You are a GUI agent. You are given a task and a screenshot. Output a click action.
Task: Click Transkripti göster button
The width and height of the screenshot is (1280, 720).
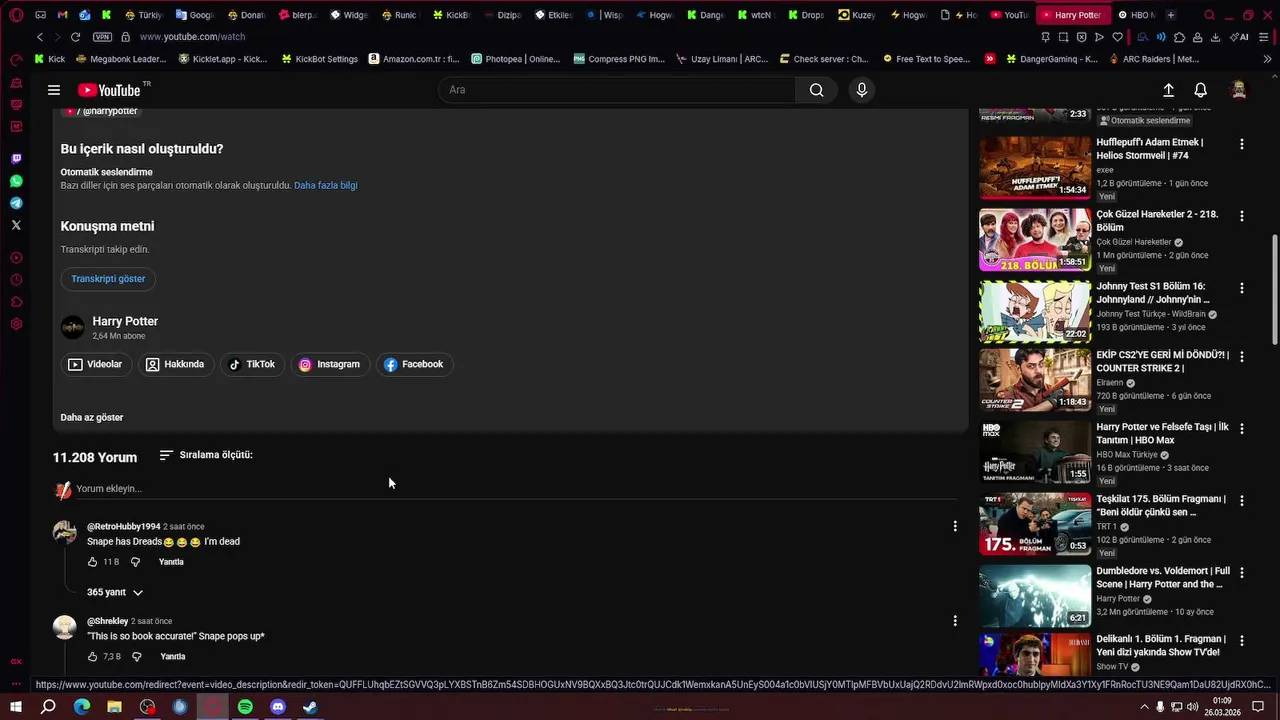pyautogui.click(x=108, y=279)
